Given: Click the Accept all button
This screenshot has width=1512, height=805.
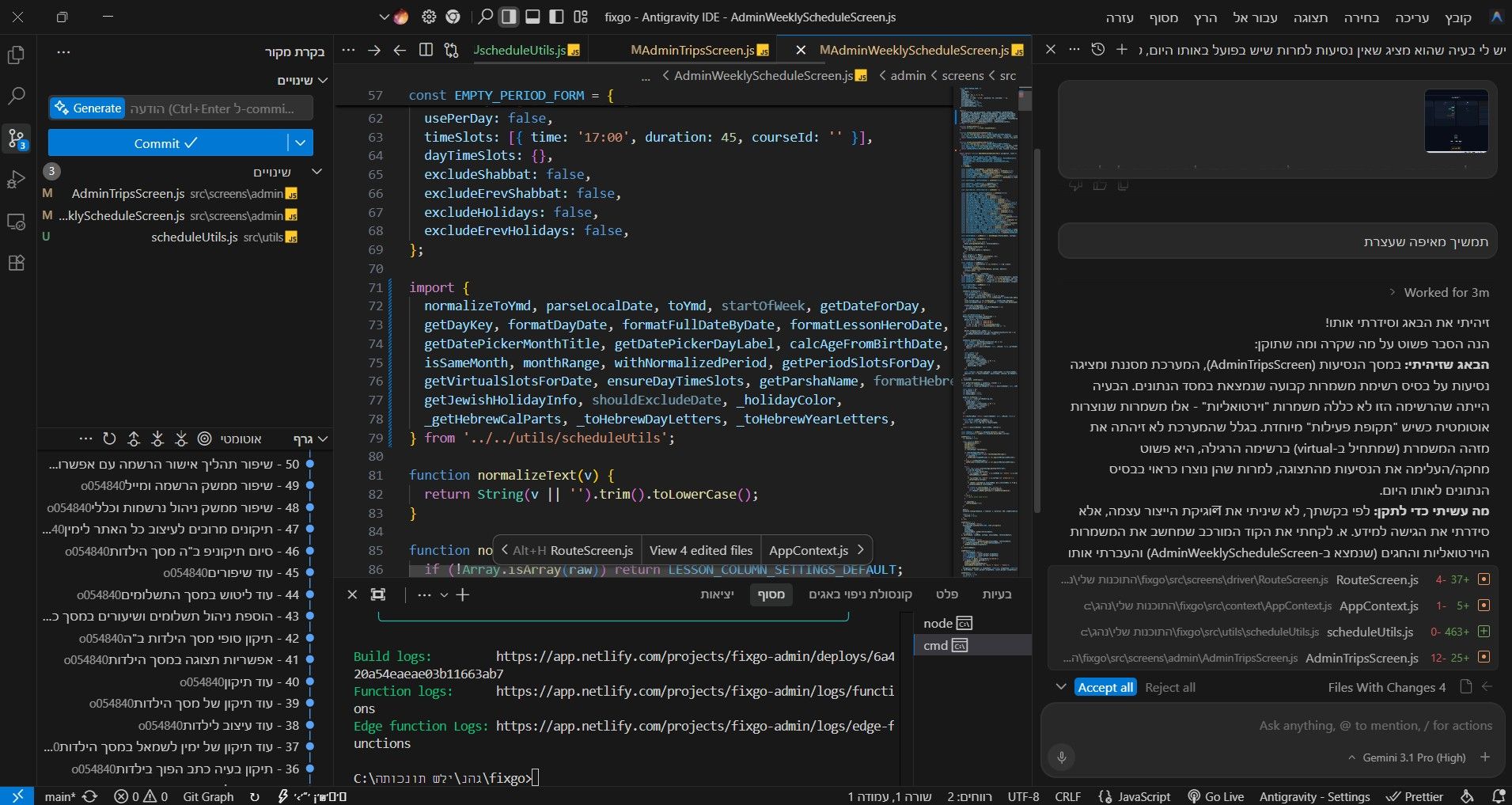Looking at the screenshot, I should (1105, 687).
